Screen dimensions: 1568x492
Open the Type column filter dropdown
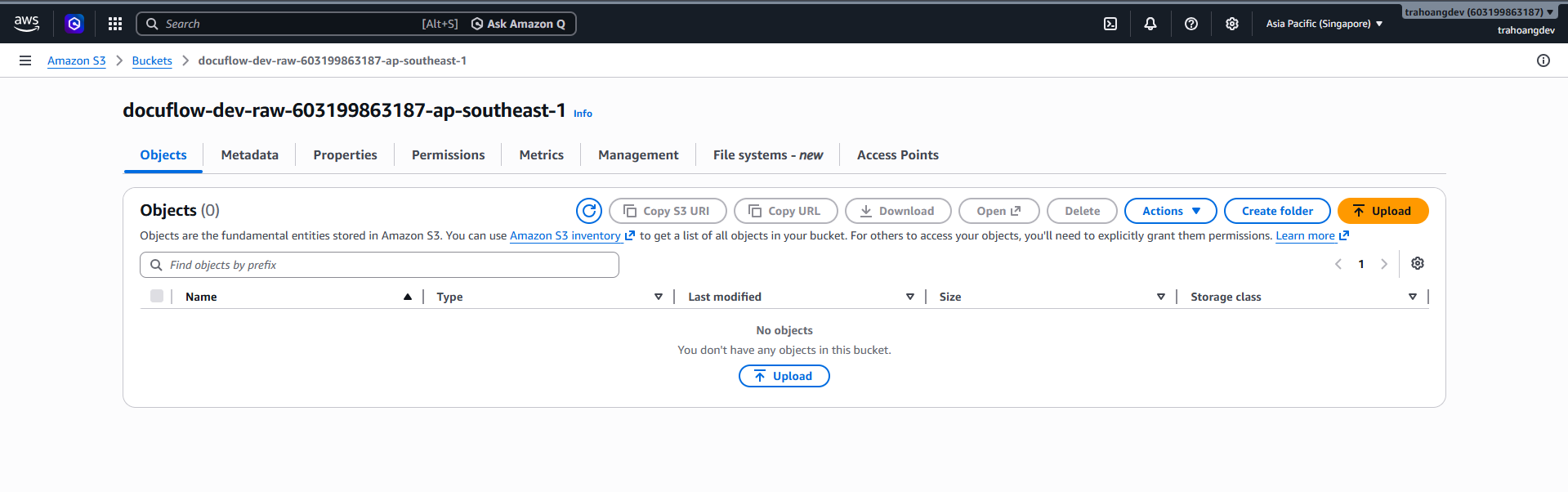click(x=659, y=297)
